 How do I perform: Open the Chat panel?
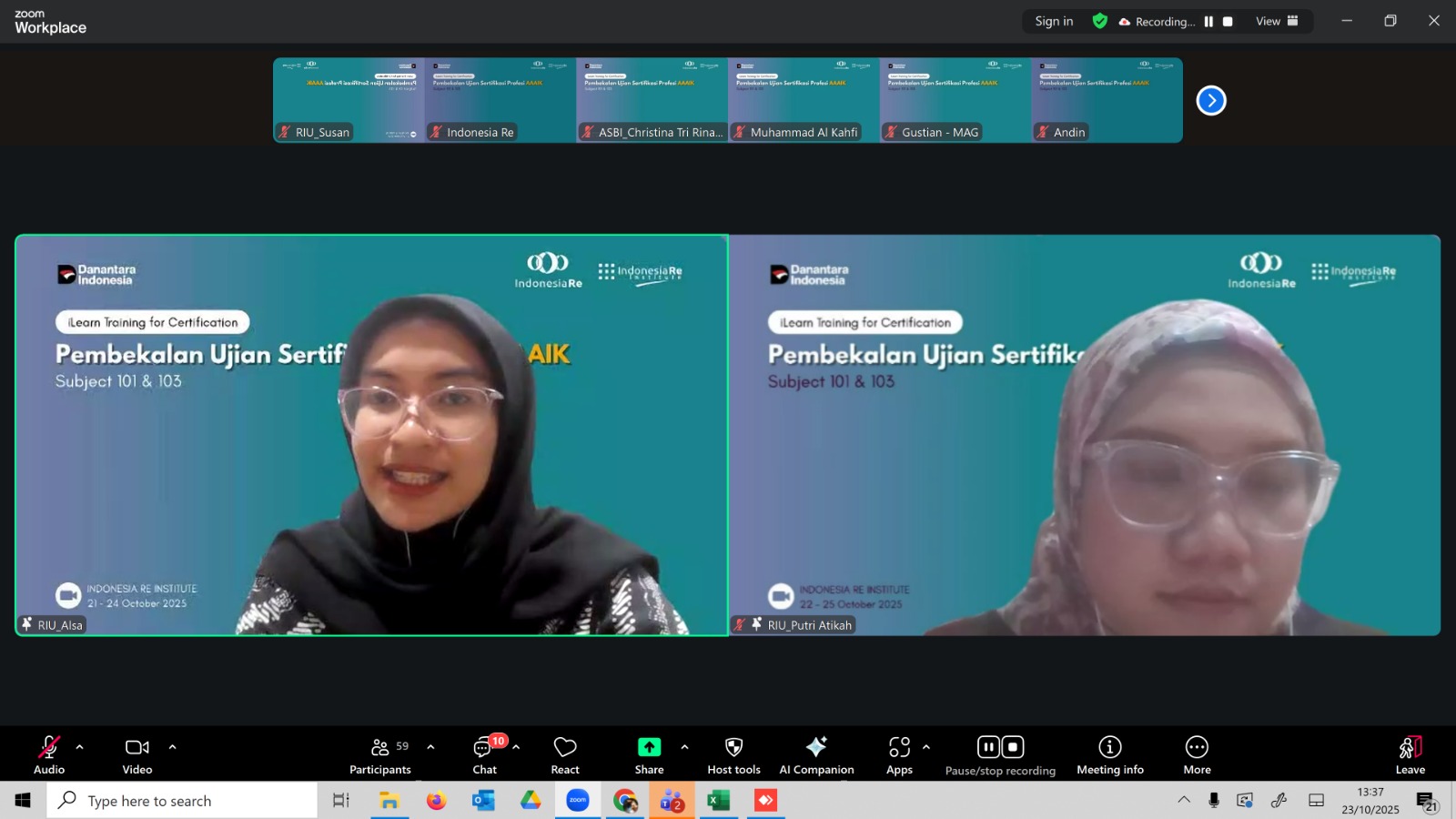click(484, 754)
